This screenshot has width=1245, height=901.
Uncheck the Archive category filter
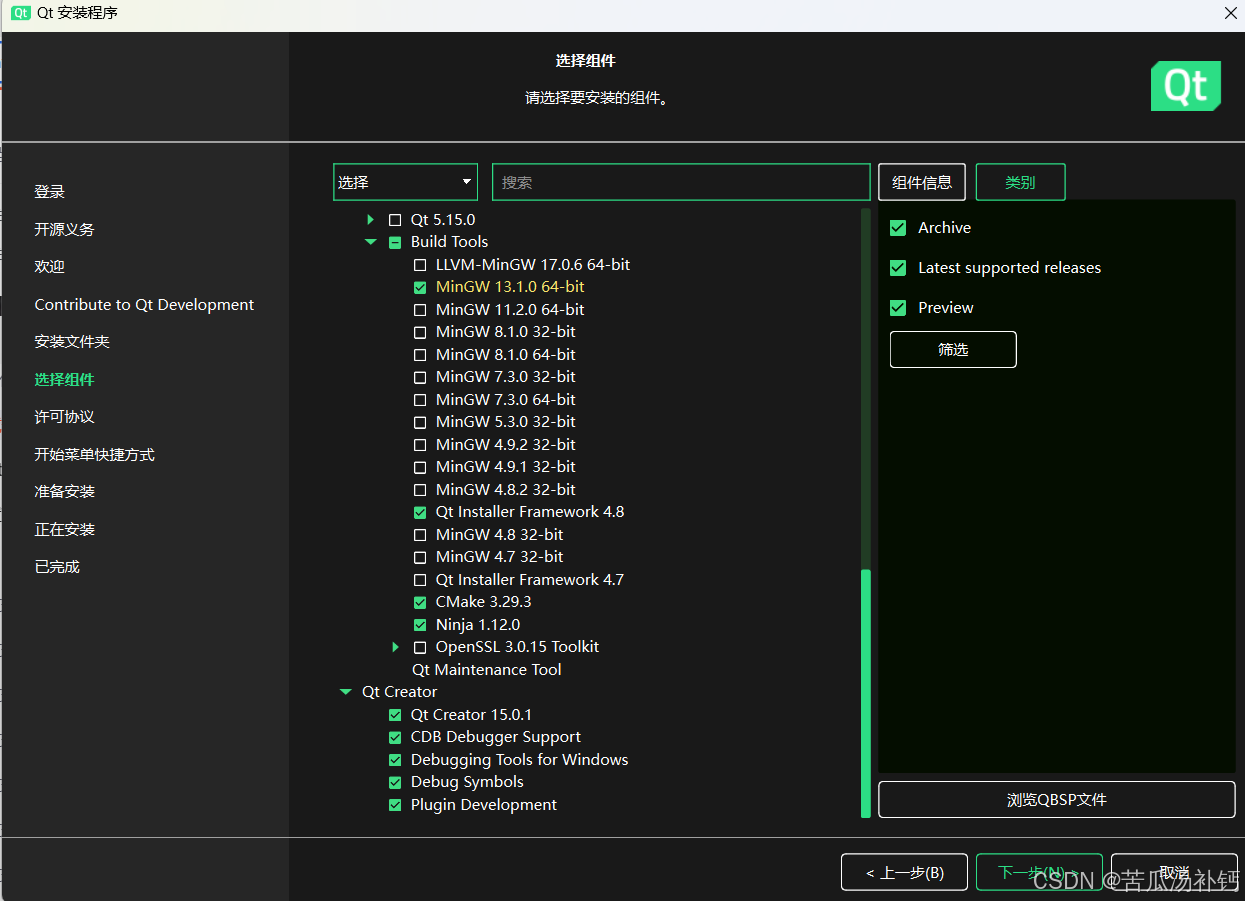(x=898, y=228)
